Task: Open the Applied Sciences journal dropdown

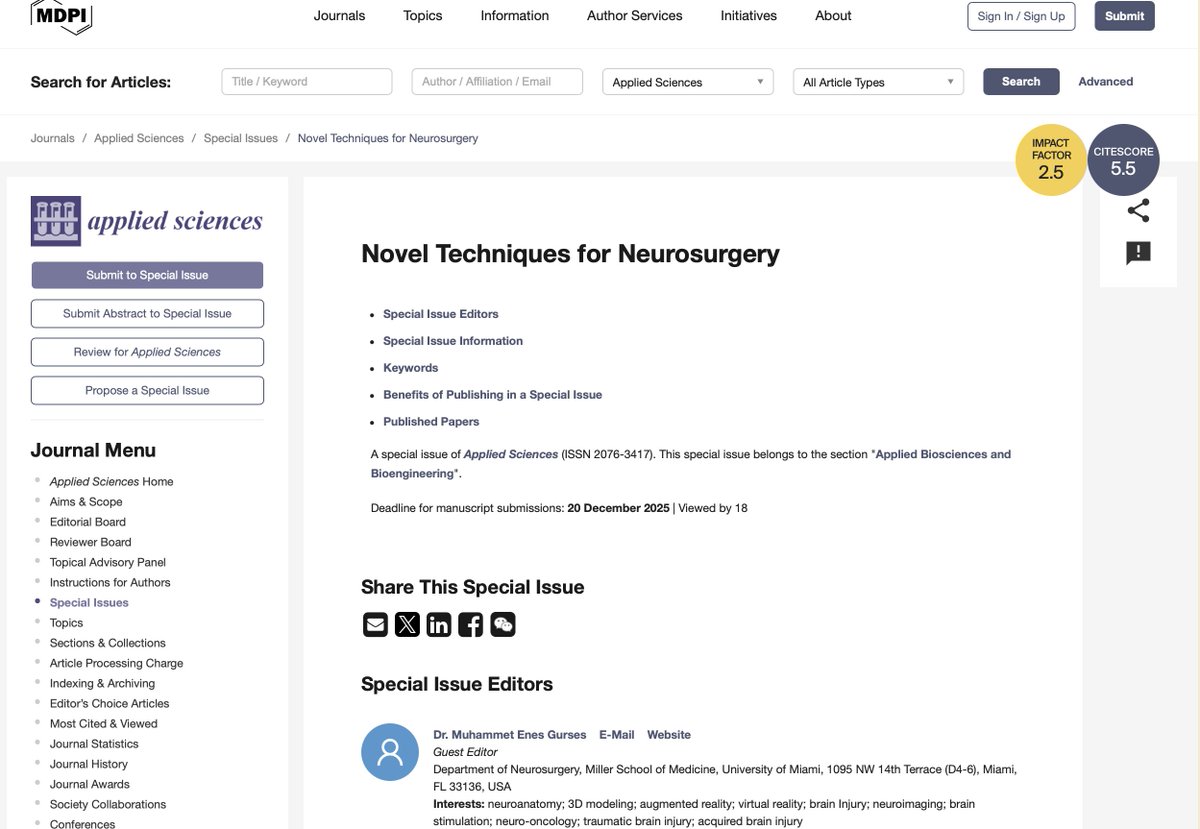Action: pyautogui.click(x=688, y=82)
